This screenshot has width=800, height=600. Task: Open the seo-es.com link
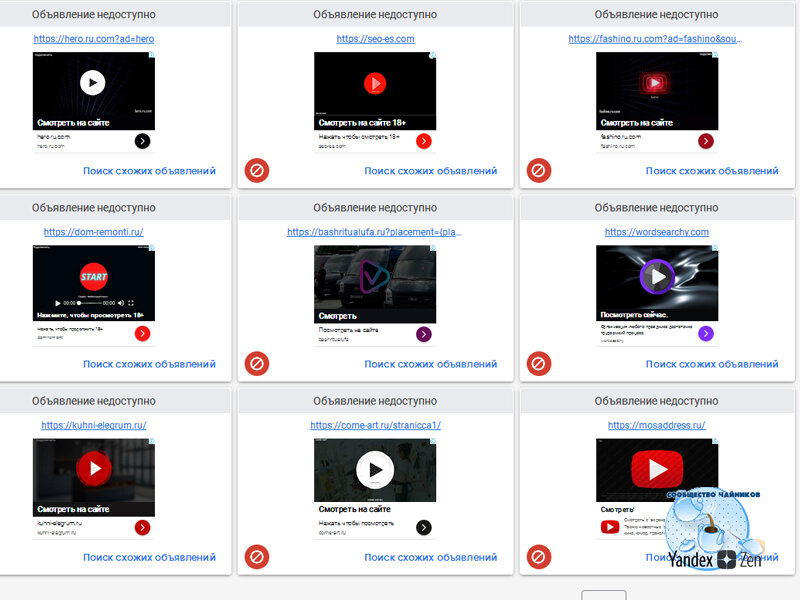(x=376, y=39)
